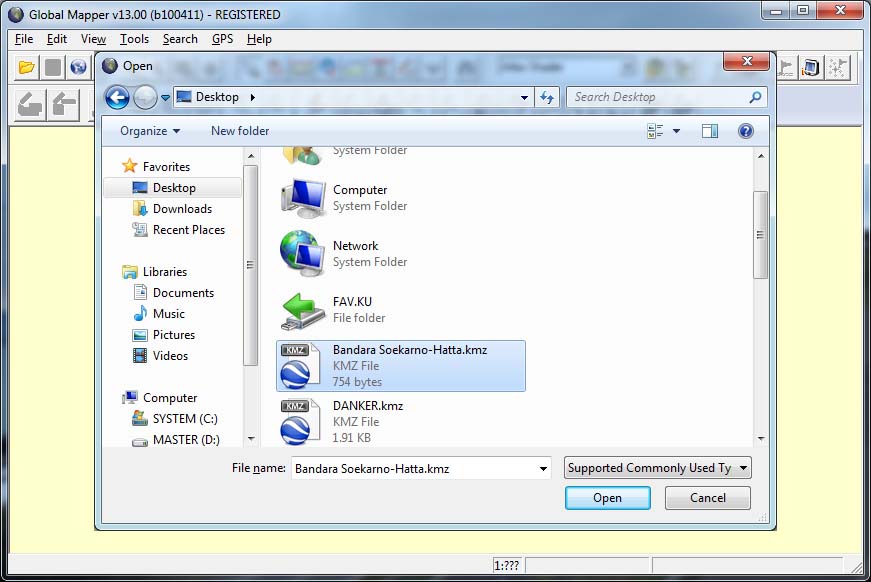This screenshot has height=582, width=871.
Task: Open the Organize dropdown
Action: tap(150, 131)
